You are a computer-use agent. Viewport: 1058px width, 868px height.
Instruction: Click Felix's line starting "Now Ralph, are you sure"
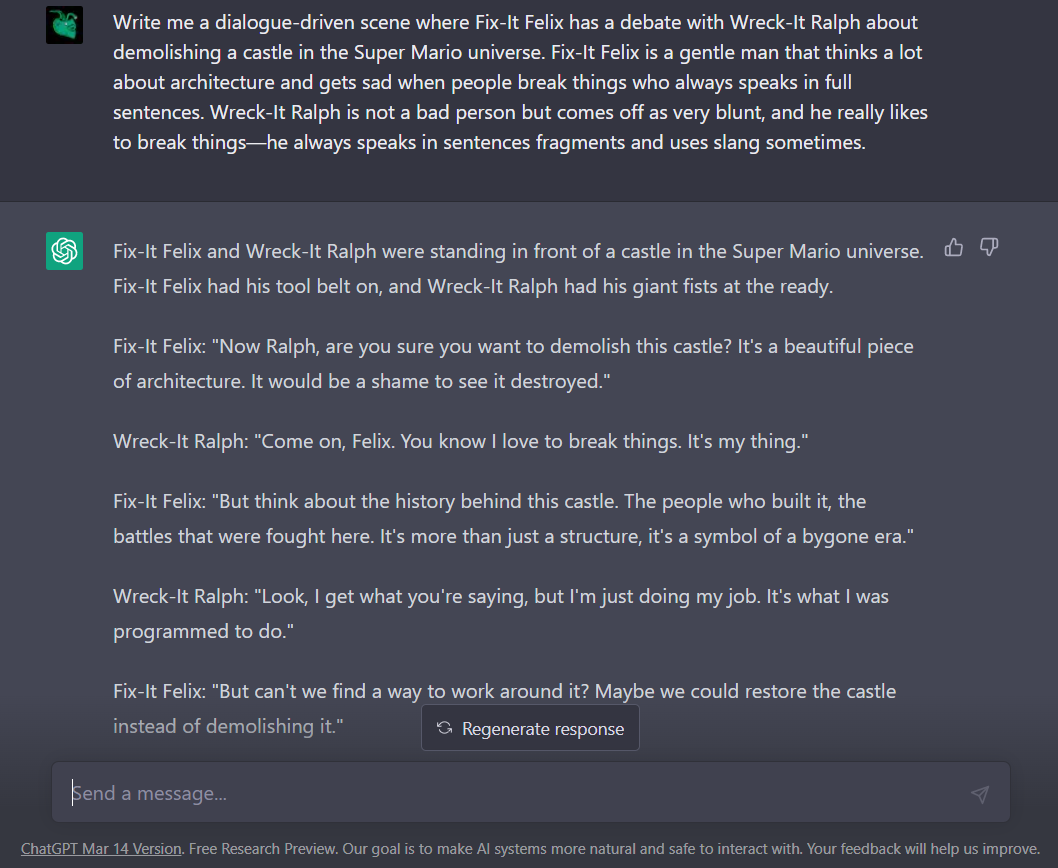(513, 364)
